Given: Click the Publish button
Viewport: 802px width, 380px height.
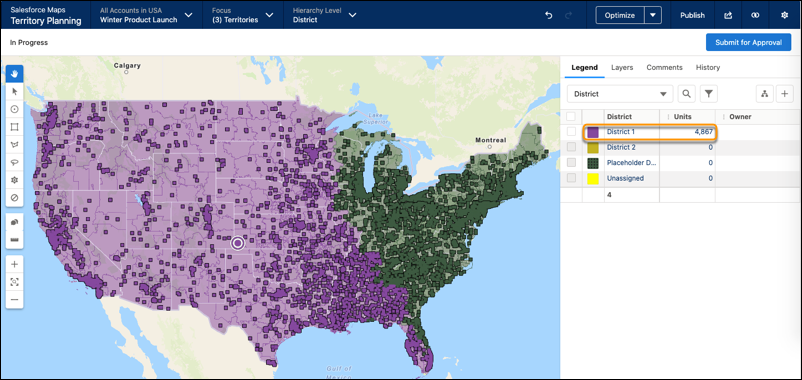Looking at the screenshot, I should tap(692, 15).
